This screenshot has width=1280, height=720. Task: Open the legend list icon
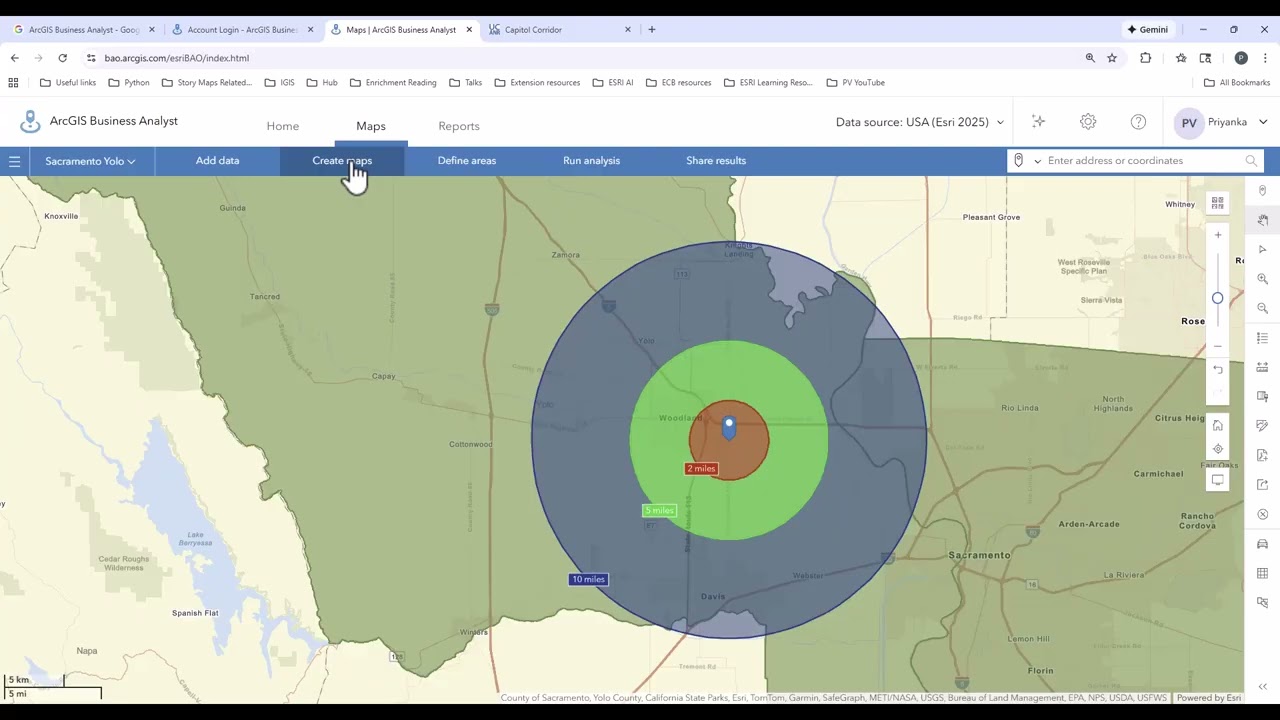[x=1262, y=338]
